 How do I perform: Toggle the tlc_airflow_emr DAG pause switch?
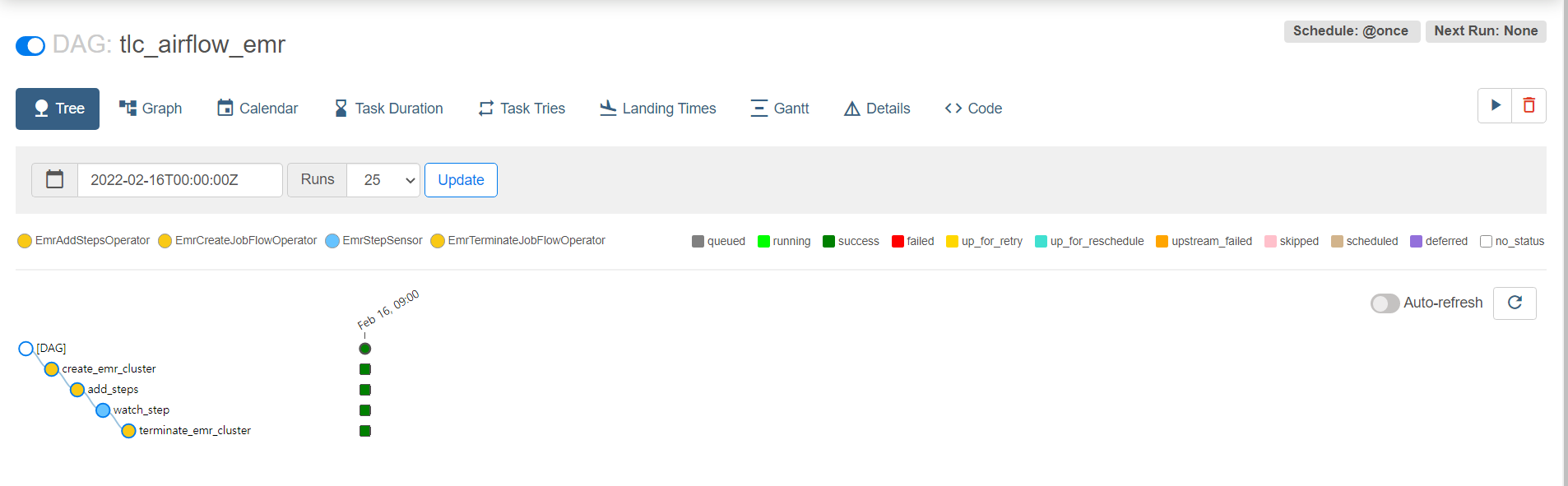(x=30, y=46)
